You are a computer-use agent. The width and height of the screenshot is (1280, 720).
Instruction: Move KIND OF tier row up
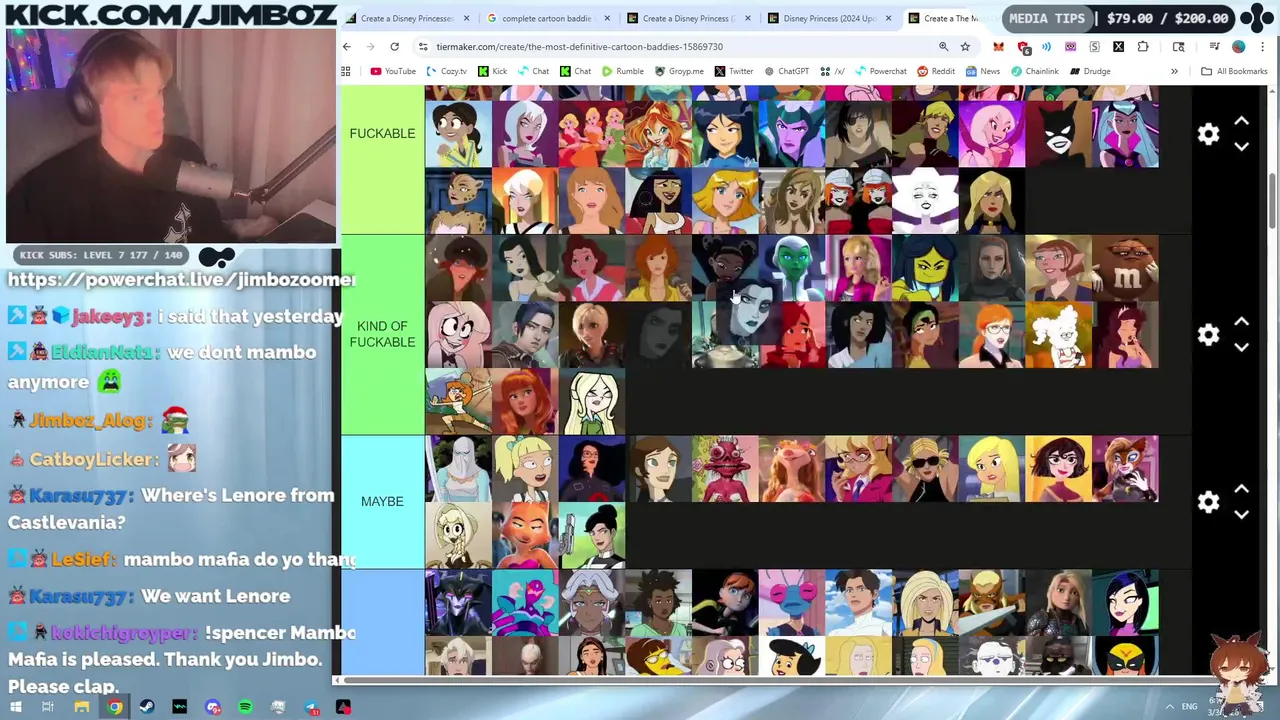pyautogui.click(x=1241, y=321)
